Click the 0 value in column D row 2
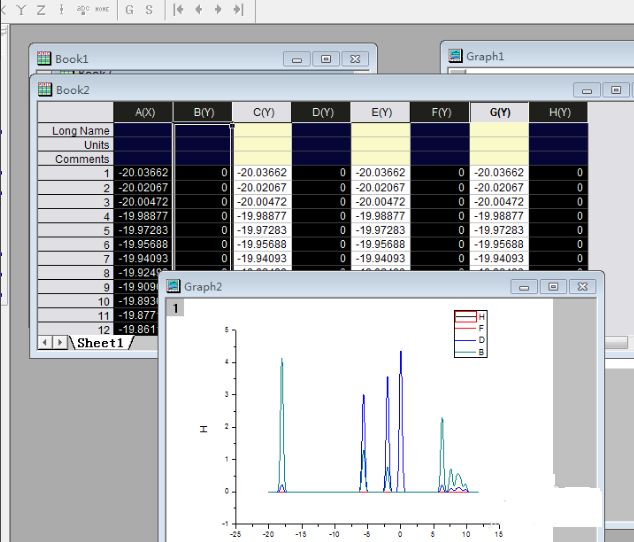The image size is (634, 542). pyautogui.click(x=321, y=187)
